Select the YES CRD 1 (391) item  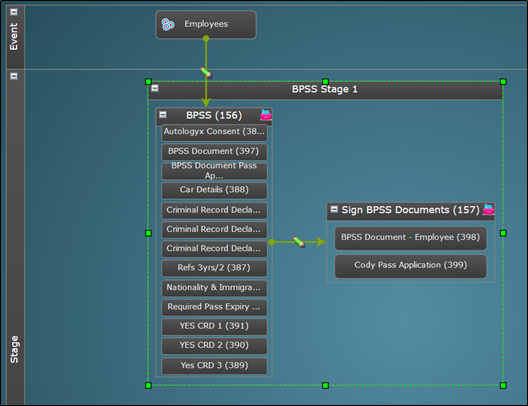[x=214, y=327]
